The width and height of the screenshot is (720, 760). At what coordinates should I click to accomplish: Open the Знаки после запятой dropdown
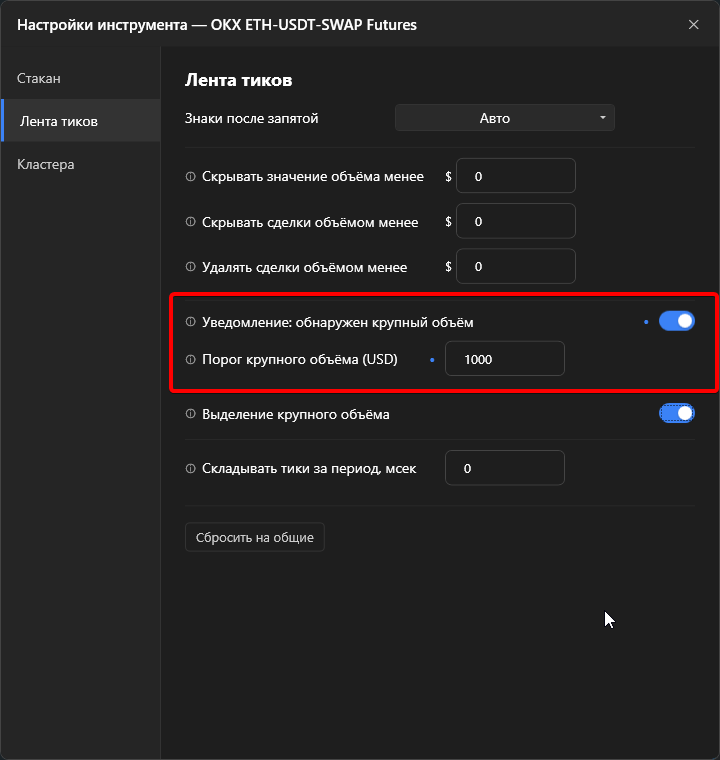tap(505, 118)
